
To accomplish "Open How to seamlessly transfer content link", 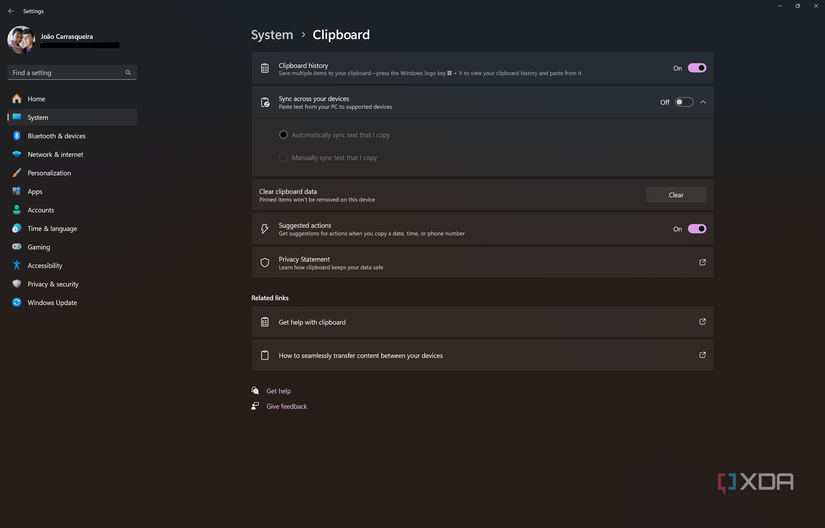I will 482,355.
